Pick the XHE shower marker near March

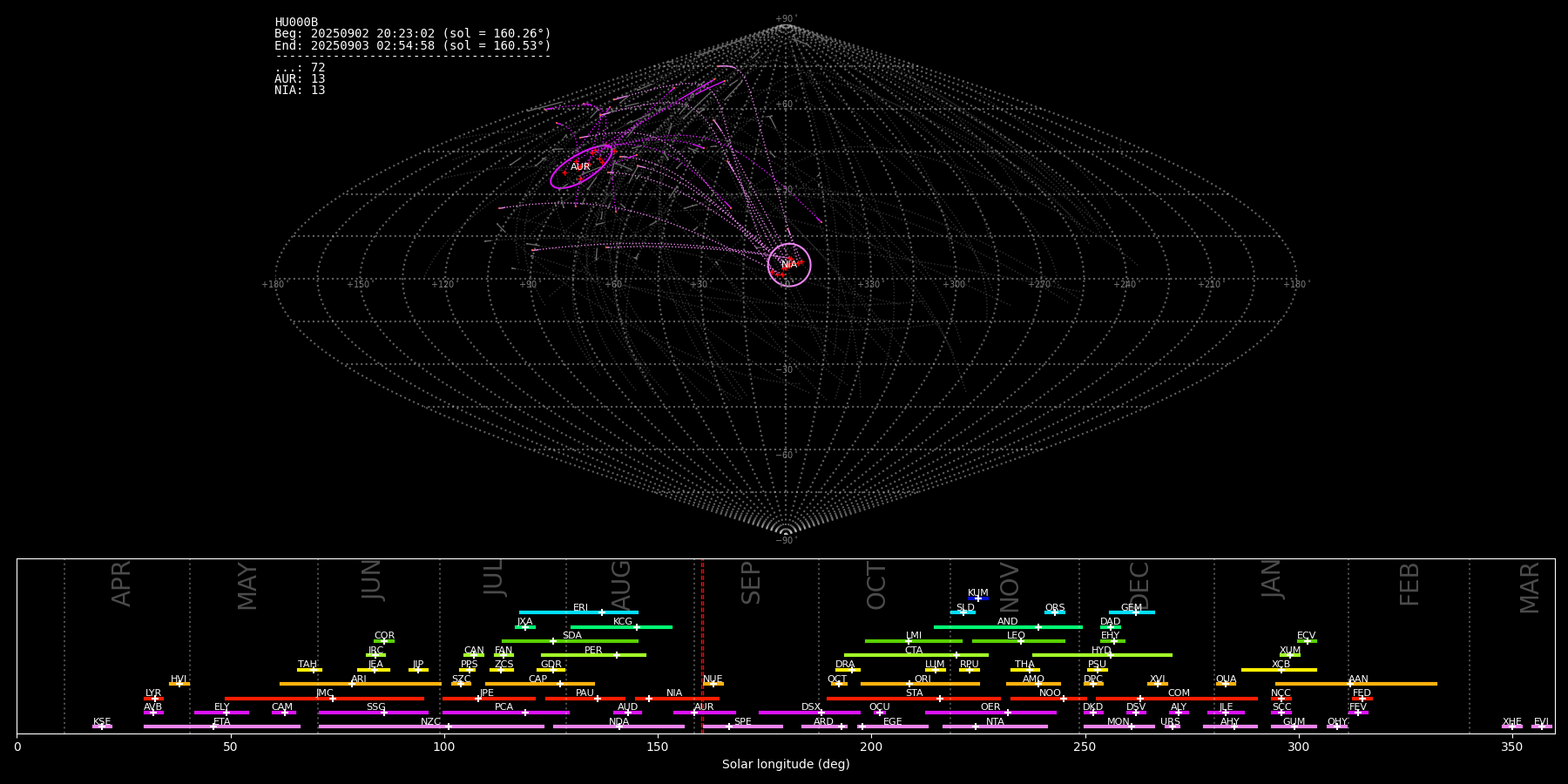(x=1512, y=727)
